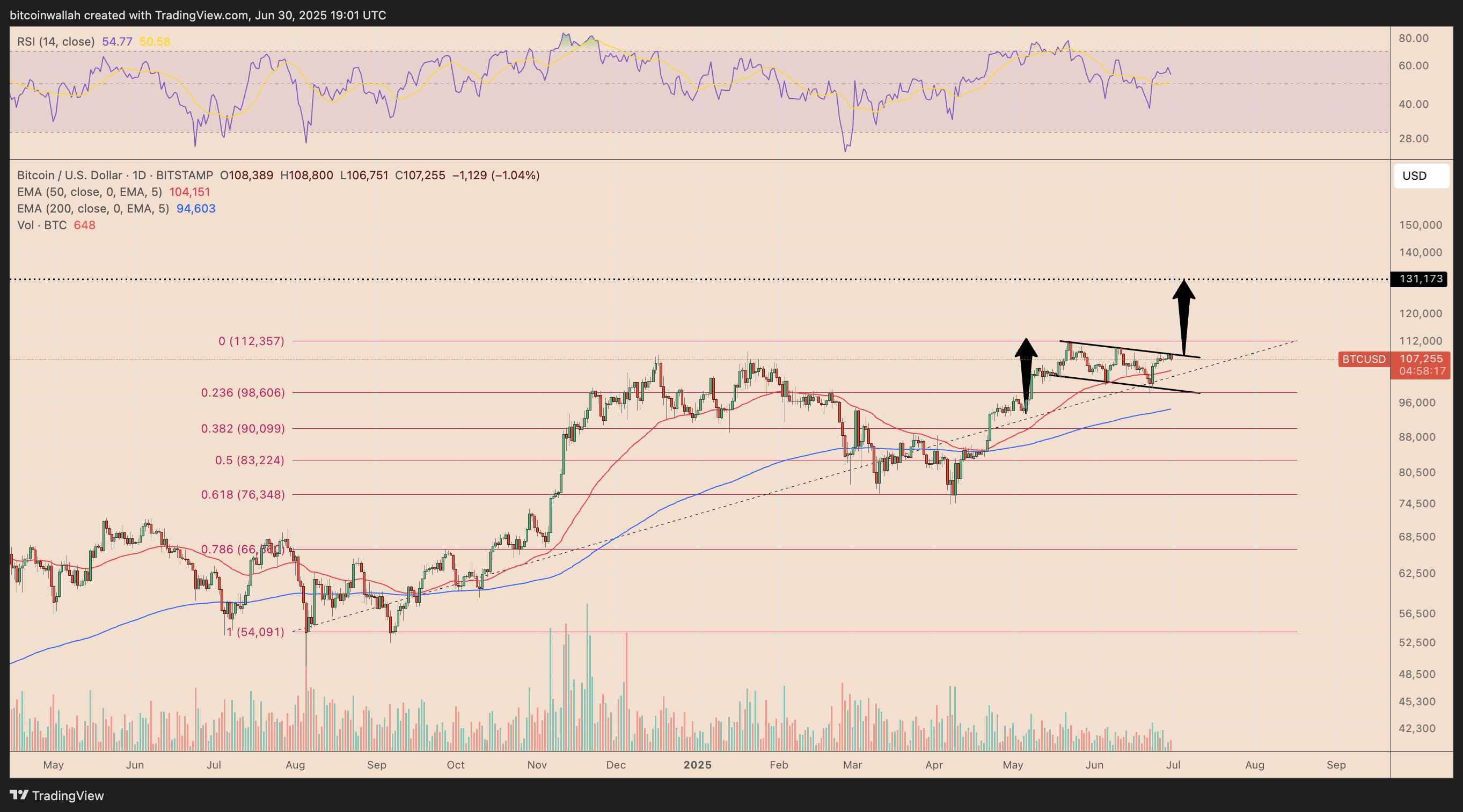The height and width of the screenshot is (812, 1463).
Task: Click the Fib level 0.786 label
Action: click(x=243, y=549)
